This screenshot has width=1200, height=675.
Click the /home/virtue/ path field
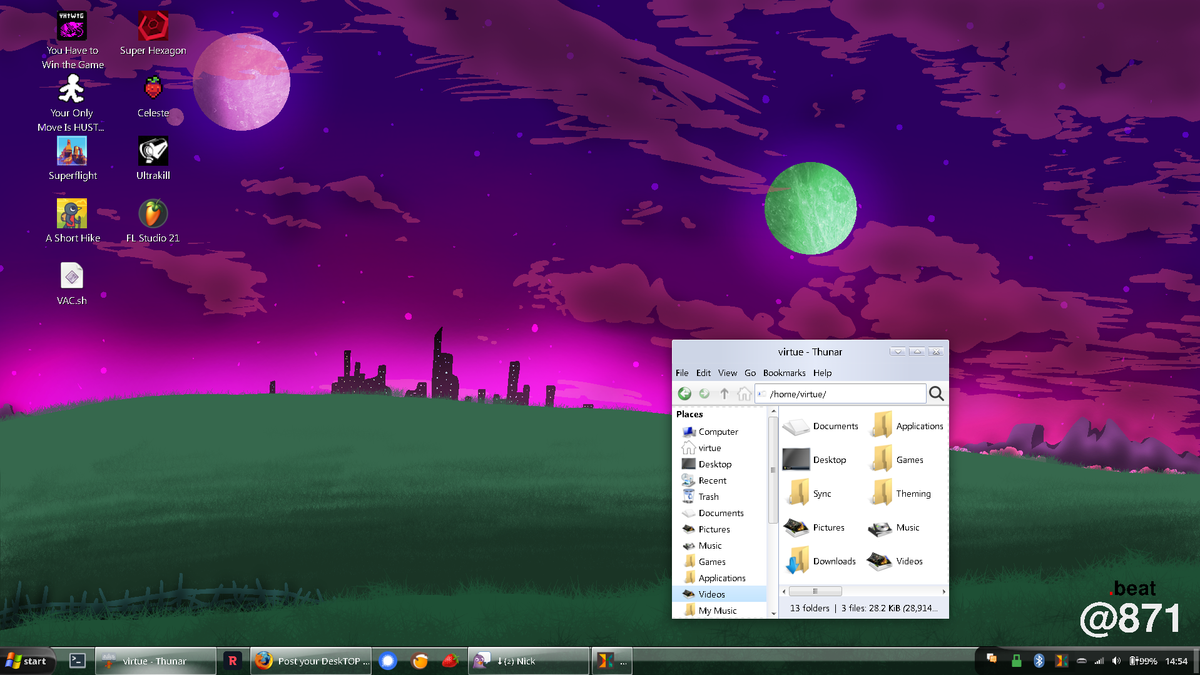pos(840,394)
